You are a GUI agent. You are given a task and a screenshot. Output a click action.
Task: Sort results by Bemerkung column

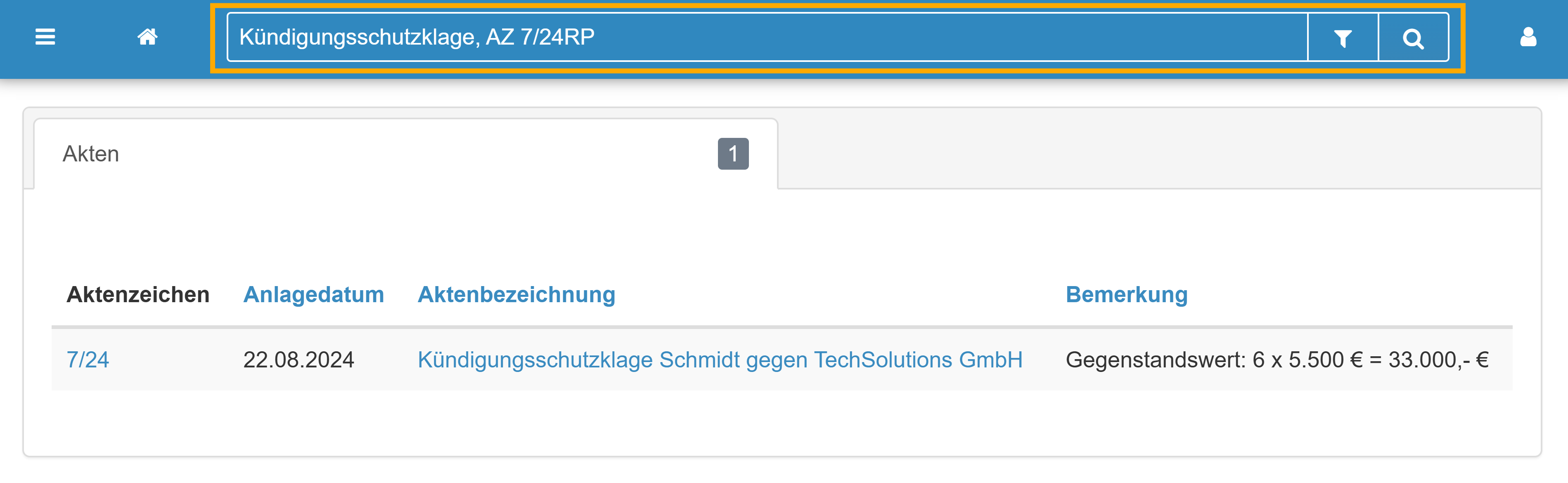pos(1126,294)
